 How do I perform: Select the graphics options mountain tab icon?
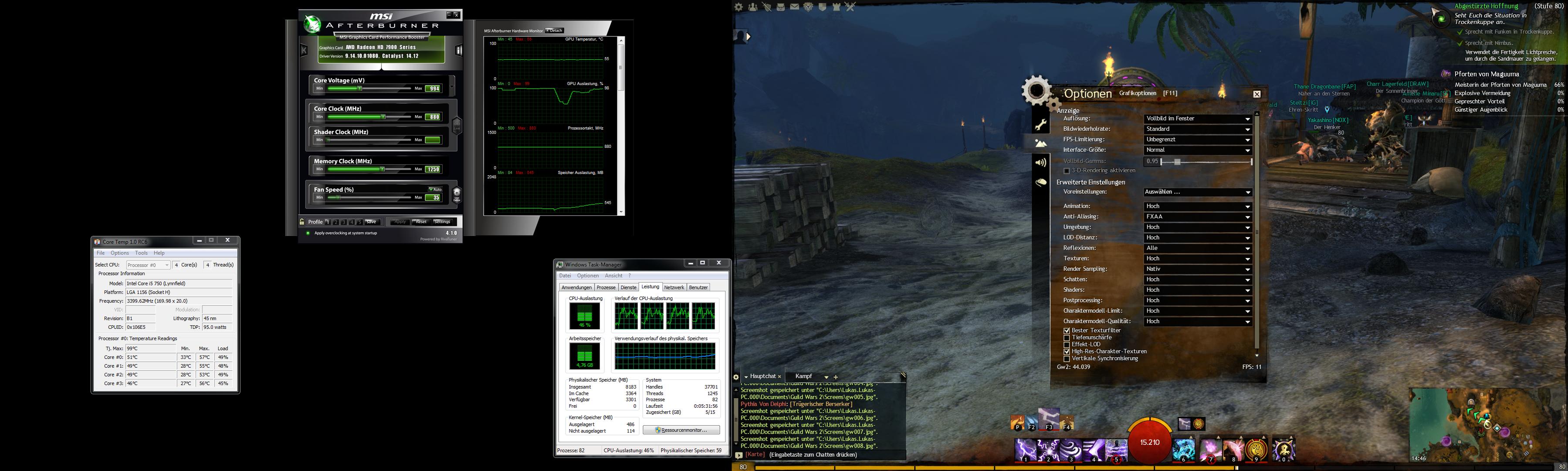click(1041, 144)
